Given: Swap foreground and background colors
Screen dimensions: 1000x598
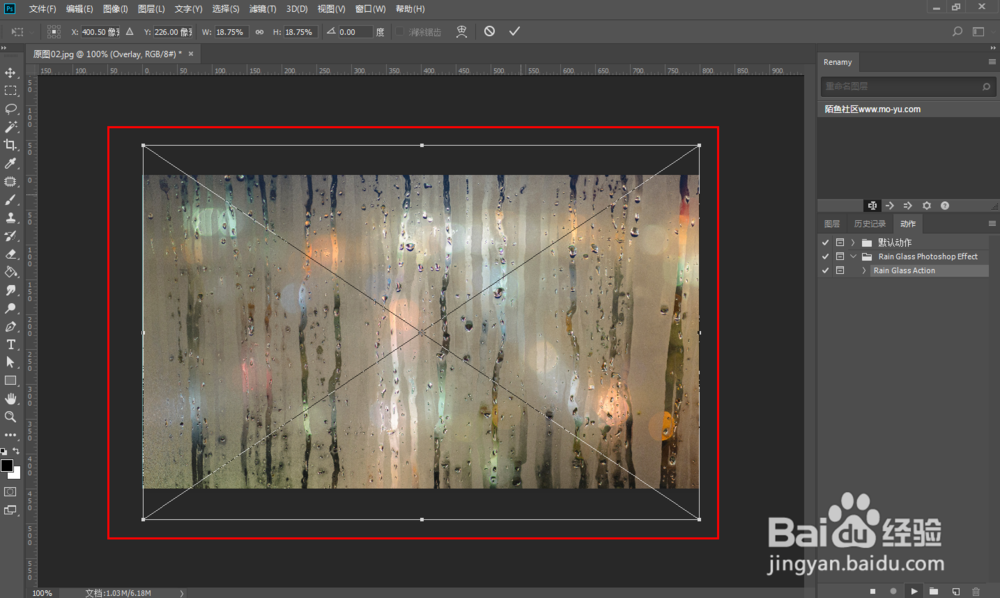Looking at the screenshot, I should tap(16, 451).
